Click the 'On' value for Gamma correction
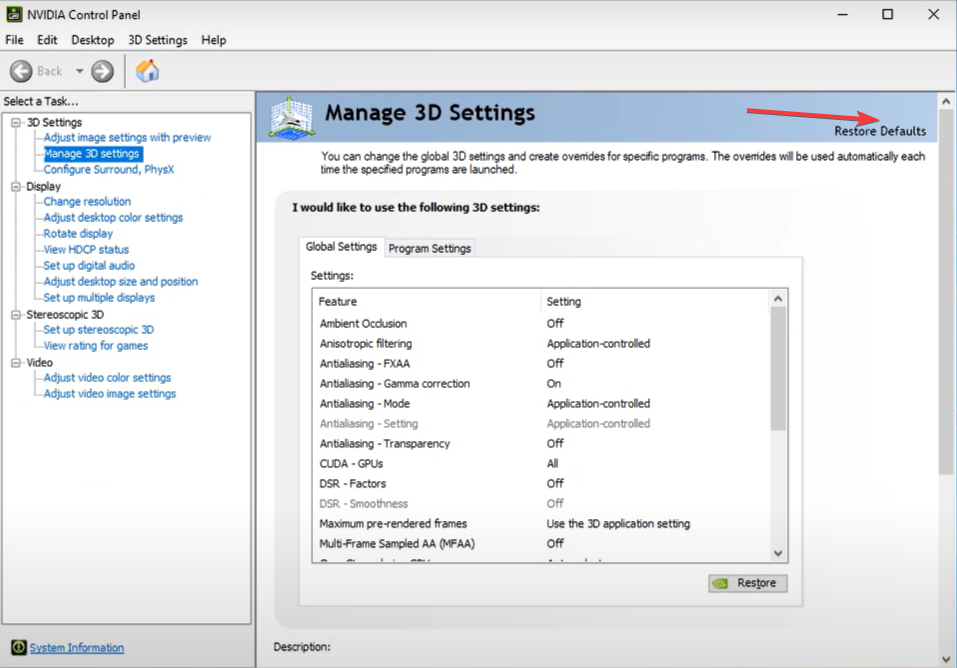The height and width of the screenshot is (668, 957). (554, 384)
